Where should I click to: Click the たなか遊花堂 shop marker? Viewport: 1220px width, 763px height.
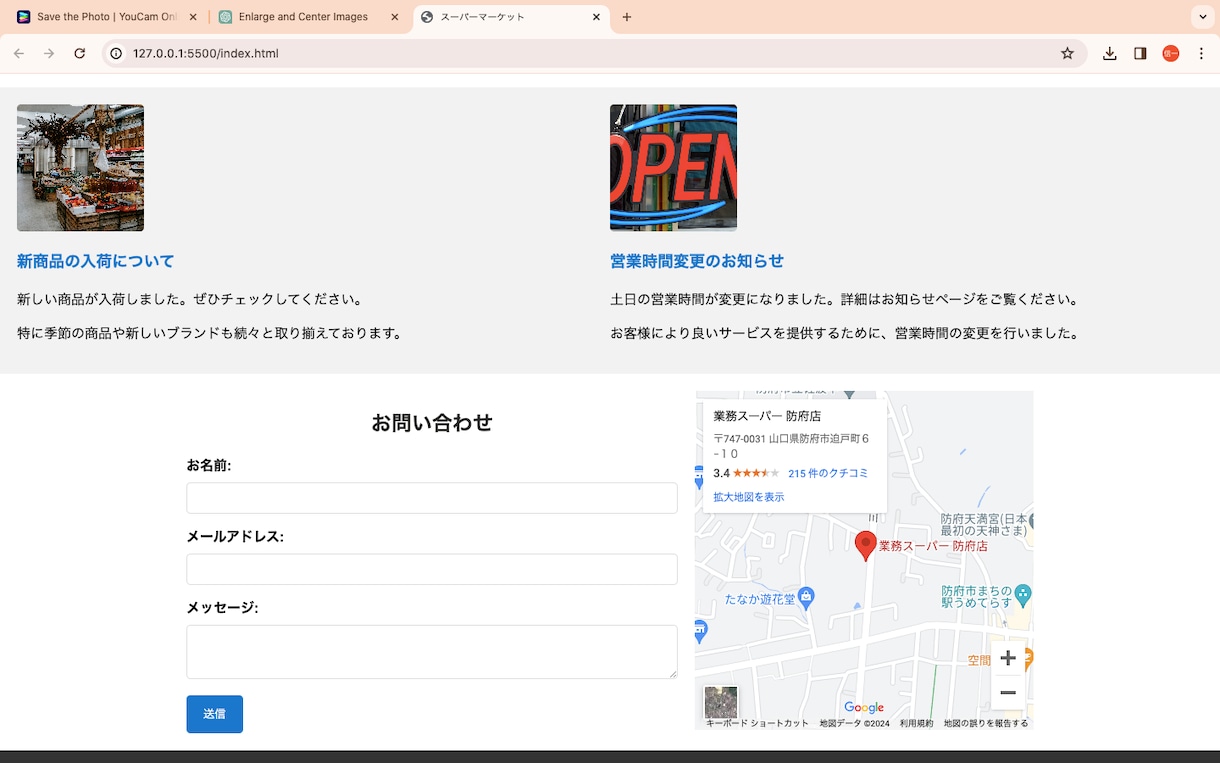point(807,597)
